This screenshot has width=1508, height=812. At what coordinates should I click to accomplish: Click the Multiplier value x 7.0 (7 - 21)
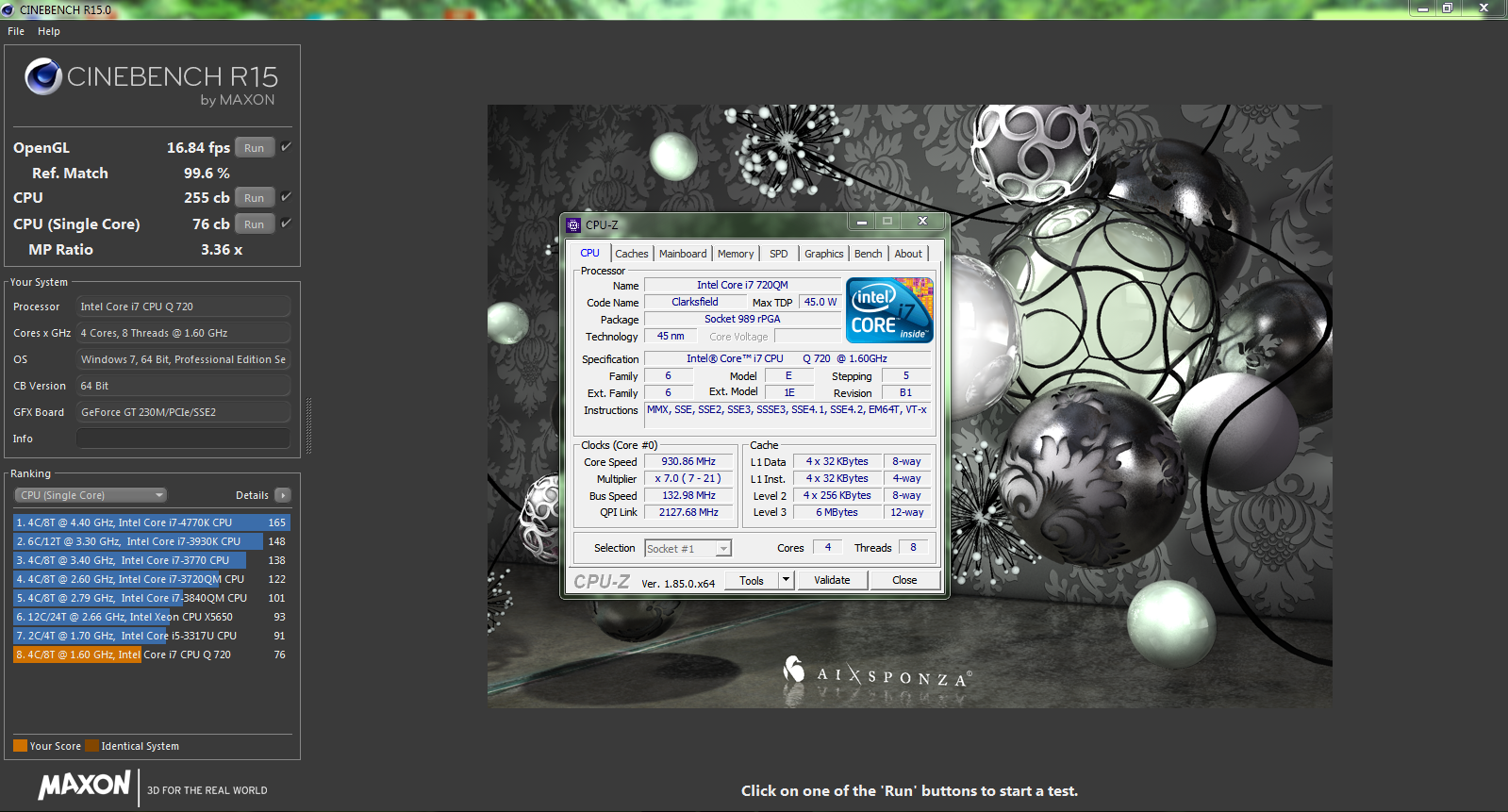pos(688,479)
